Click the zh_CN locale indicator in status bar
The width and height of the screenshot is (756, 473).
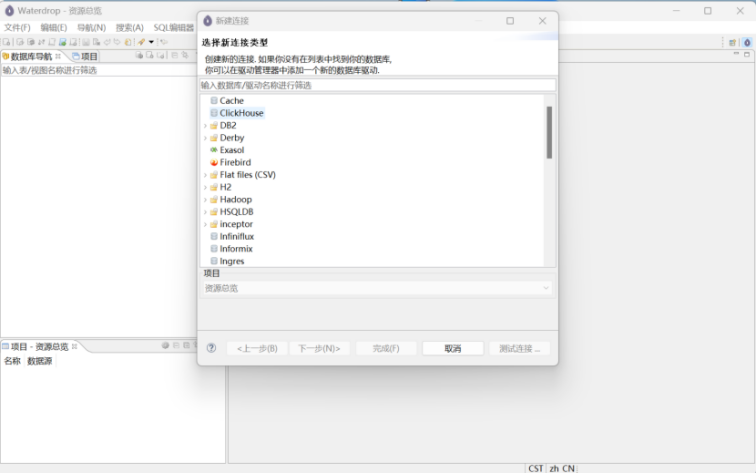(x=562, y=468)
